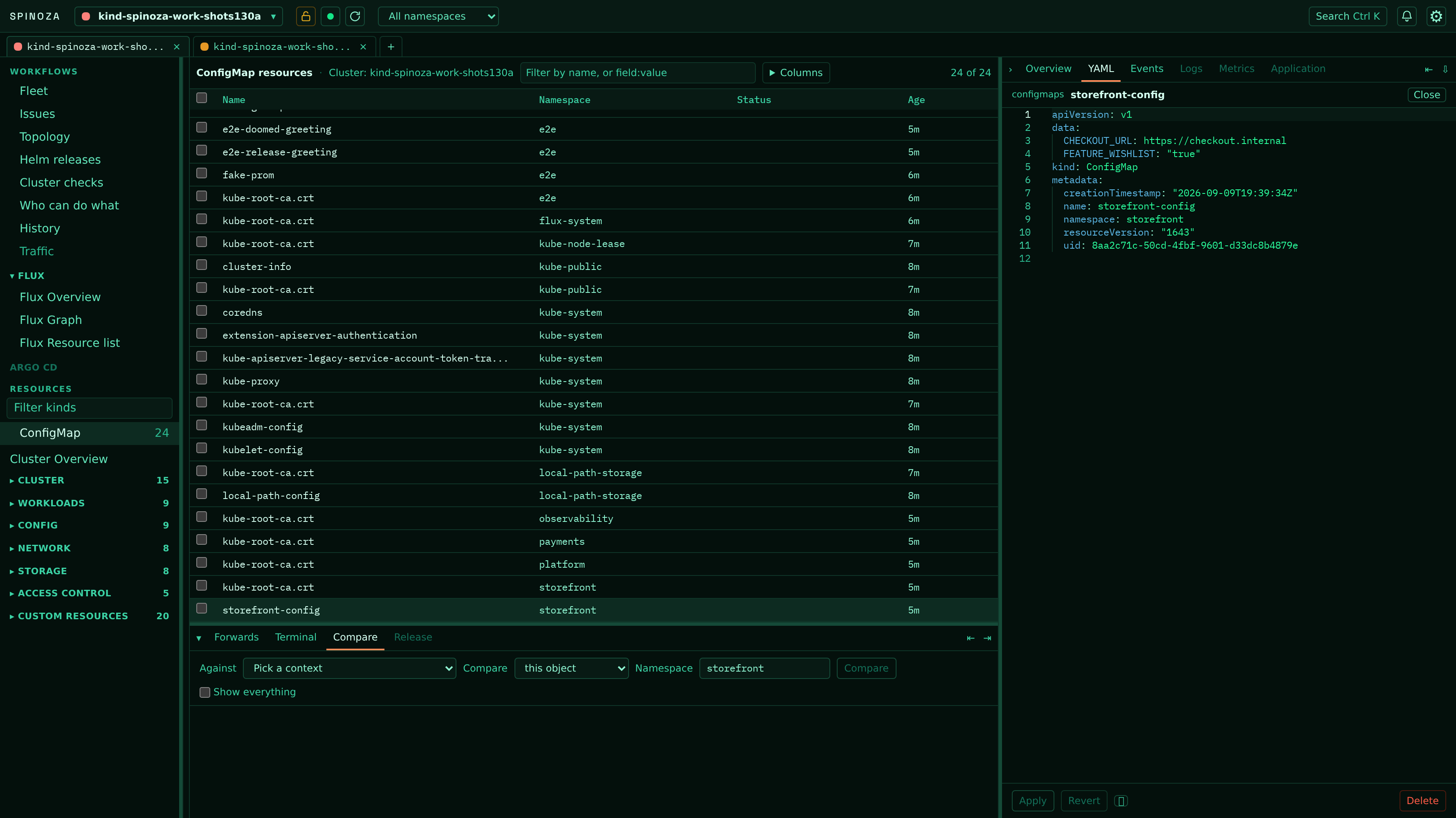
Task: Click the Close button for storefront-config
Action: click(x=1427, y=95)
